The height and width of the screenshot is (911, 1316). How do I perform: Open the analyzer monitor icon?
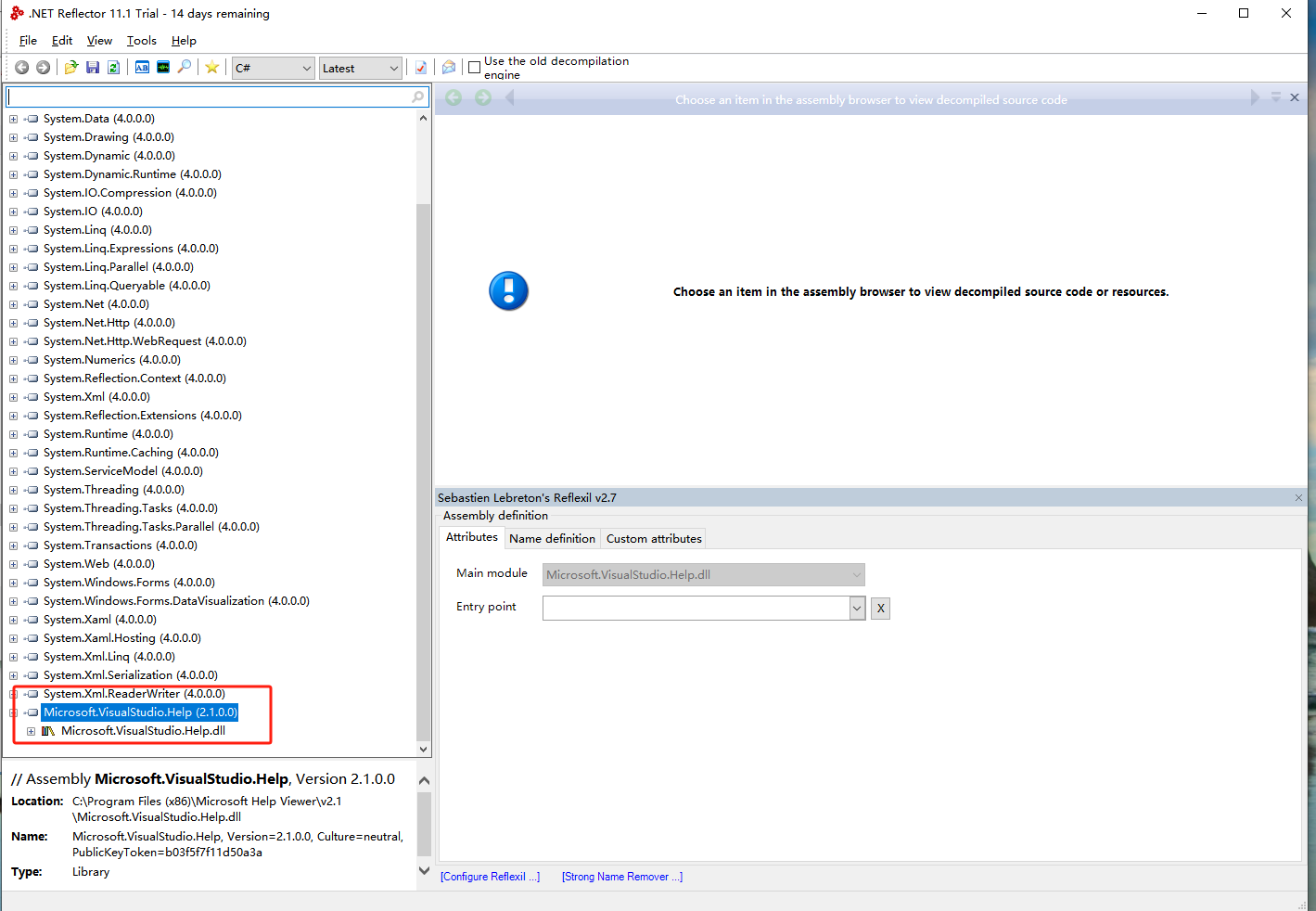[x=163, y=68]
